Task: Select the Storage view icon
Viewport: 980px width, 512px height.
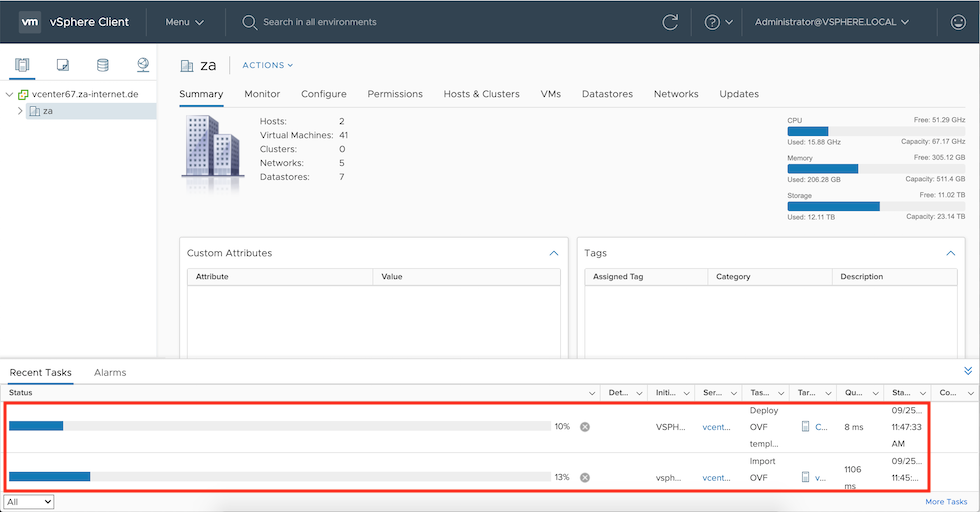Action: [102, 64]
